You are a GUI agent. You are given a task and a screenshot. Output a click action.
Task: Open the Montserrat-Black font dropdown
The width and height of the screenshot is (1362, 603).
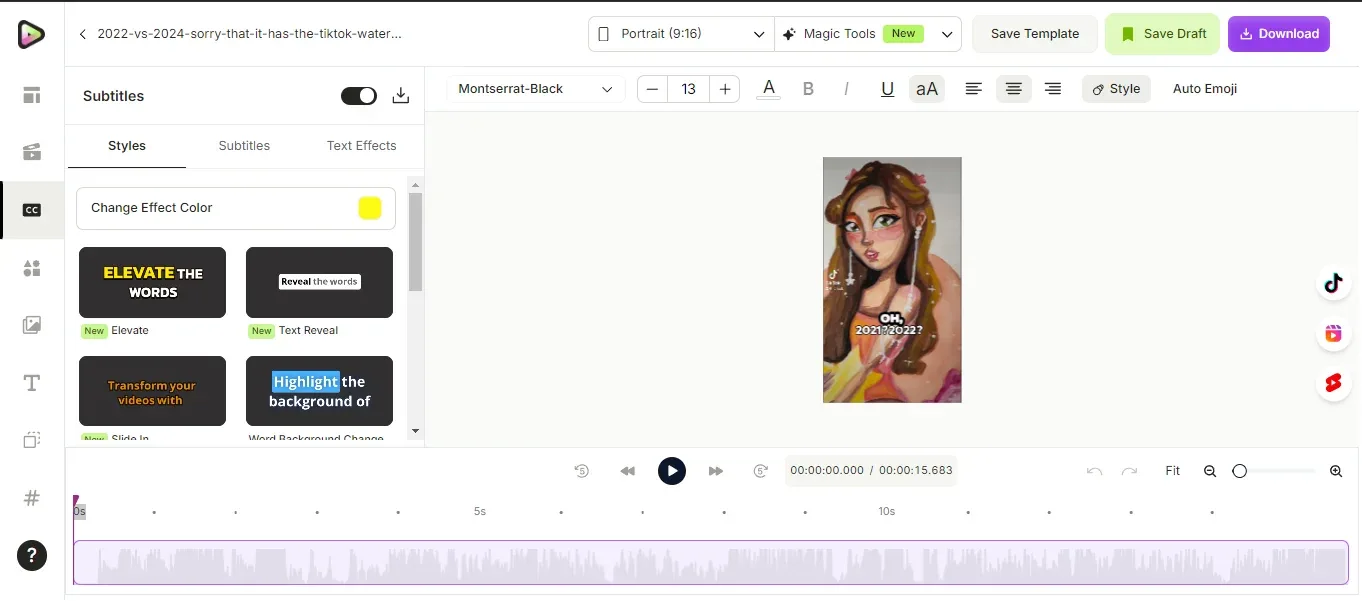pyautogui.click(x=535, y=89)
